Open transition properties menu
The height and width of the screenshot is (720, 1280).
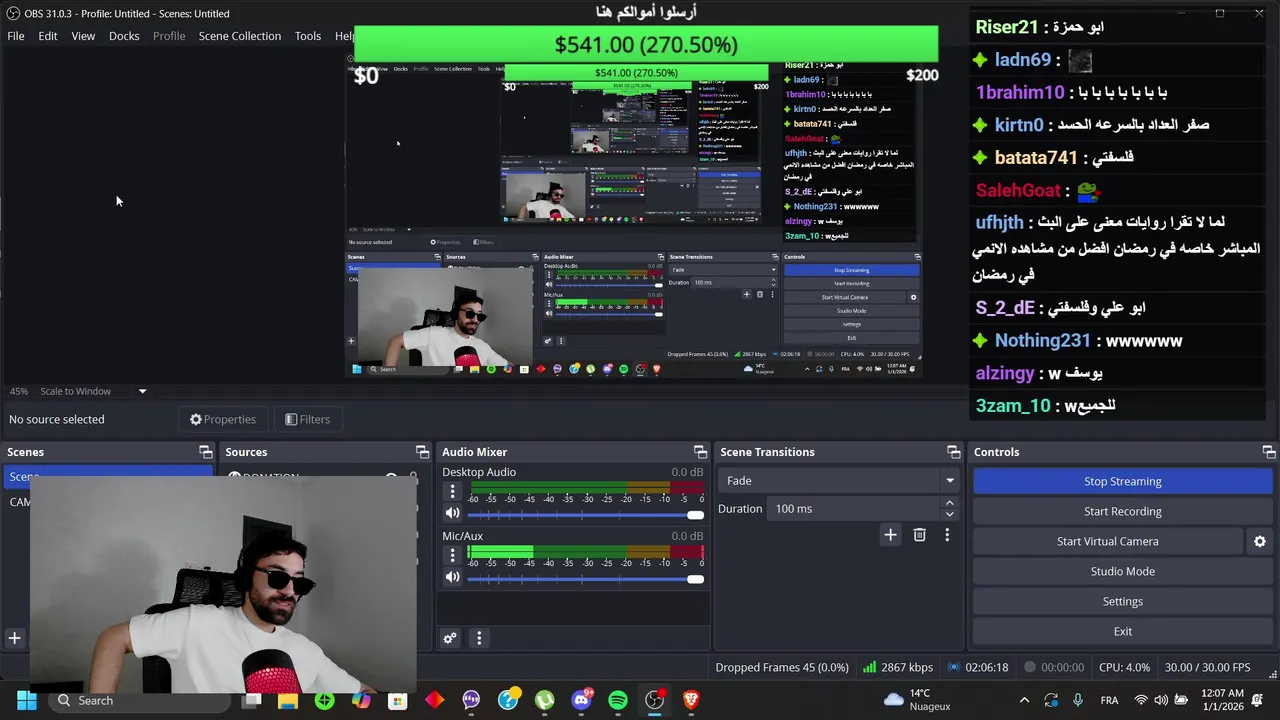point(947,535)
